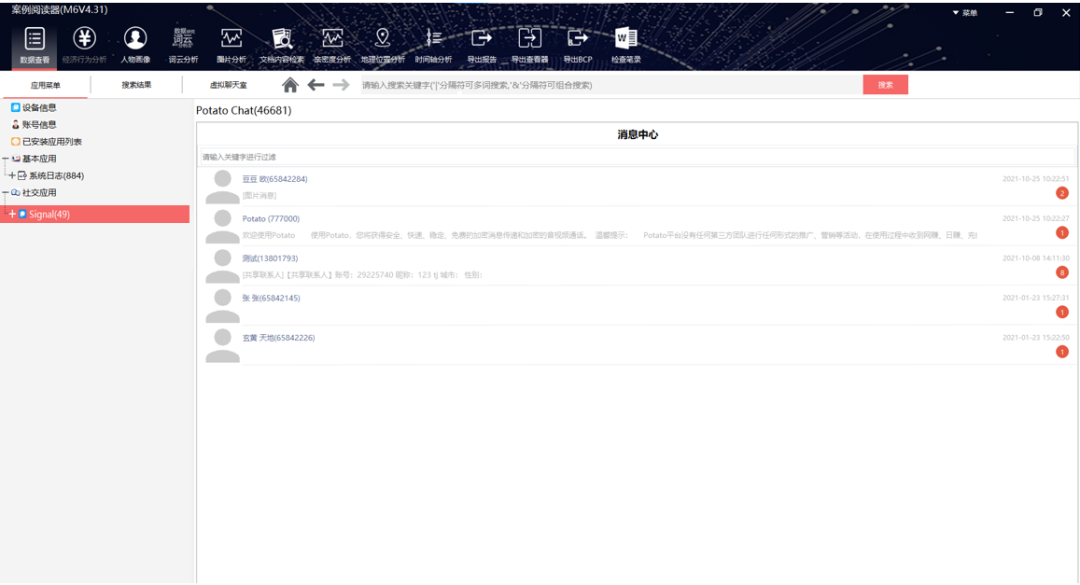Open conversation 张 张(65842145)
Image resolution: width=1080 pixels, height=585 pixels.
pos(271,298)
